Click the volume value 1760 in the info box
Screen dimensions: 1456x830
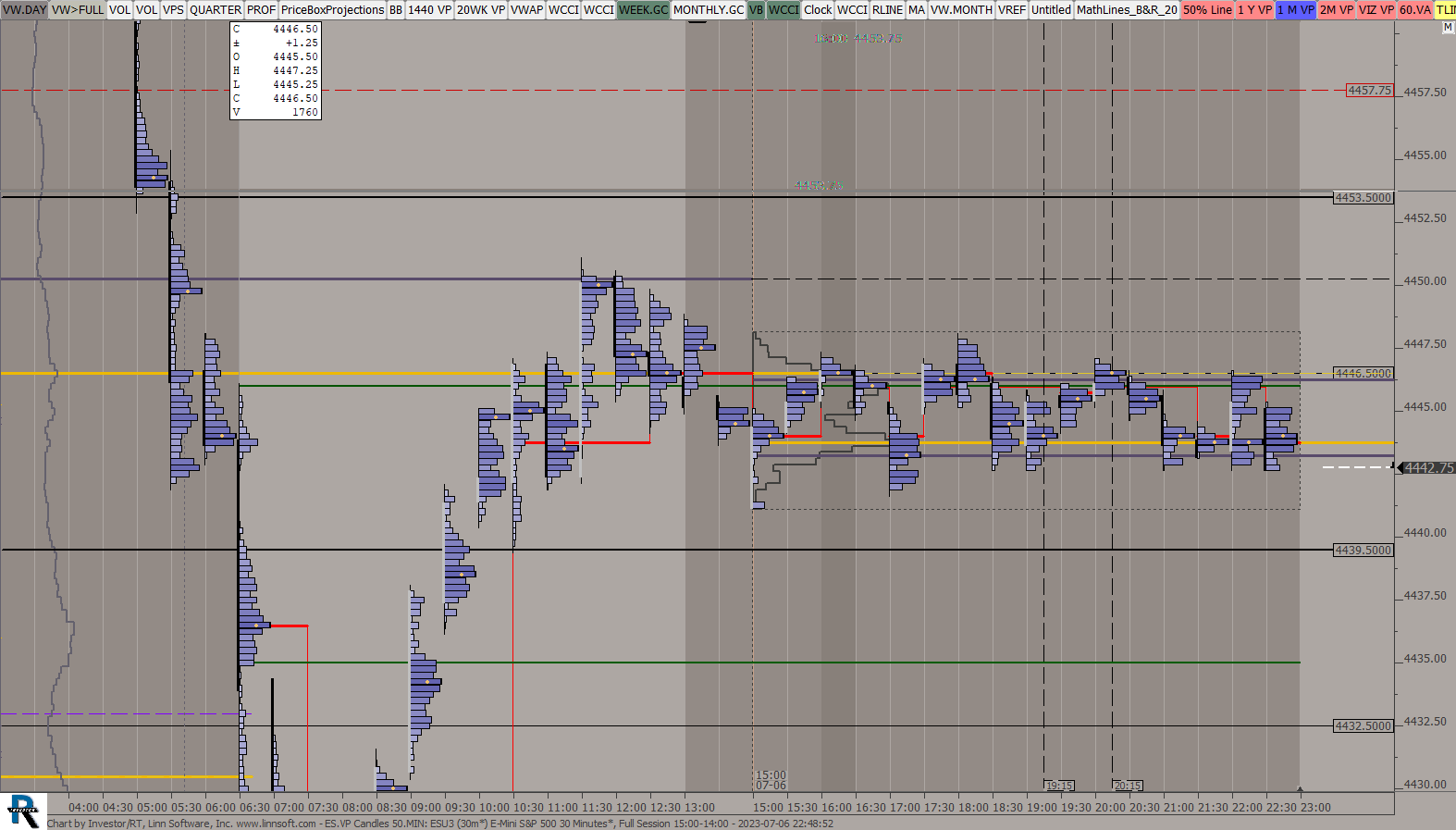(305, 112)
